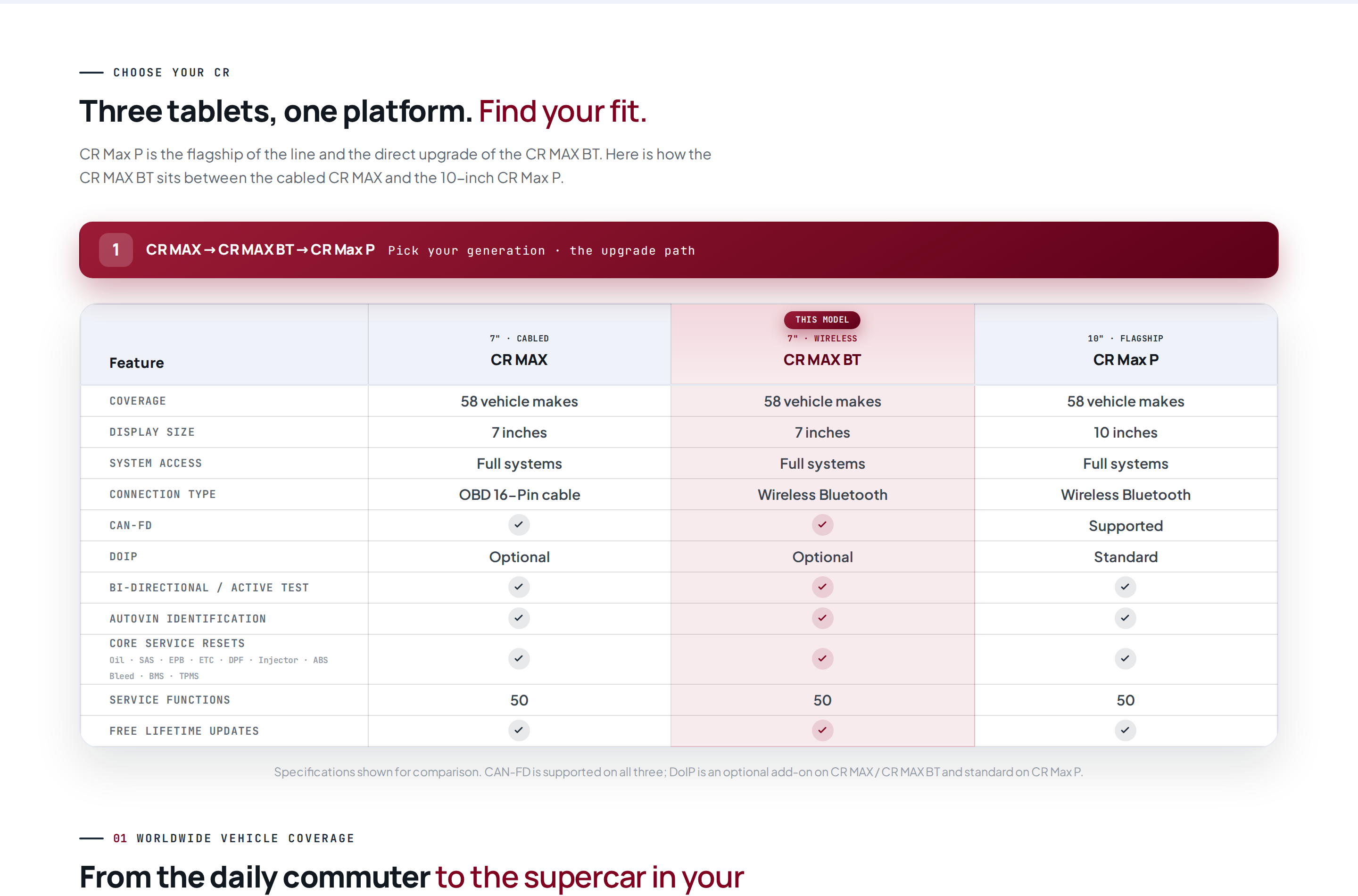This screenshot has width=1358, height=896.
Task: Click the upgrade path banner title
Action: coord(260,250)
